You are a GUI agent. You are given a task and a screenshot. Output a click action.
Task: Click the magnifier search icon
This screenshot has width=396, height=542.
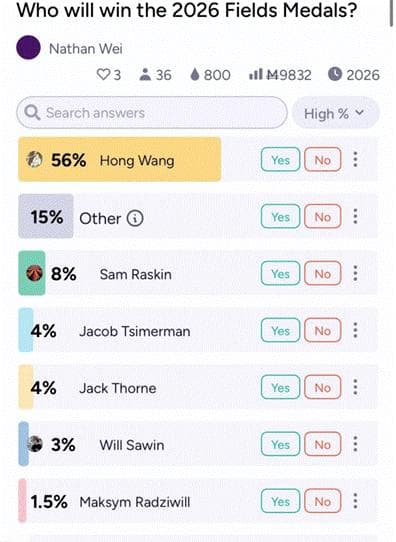click(x=32, y=113)
